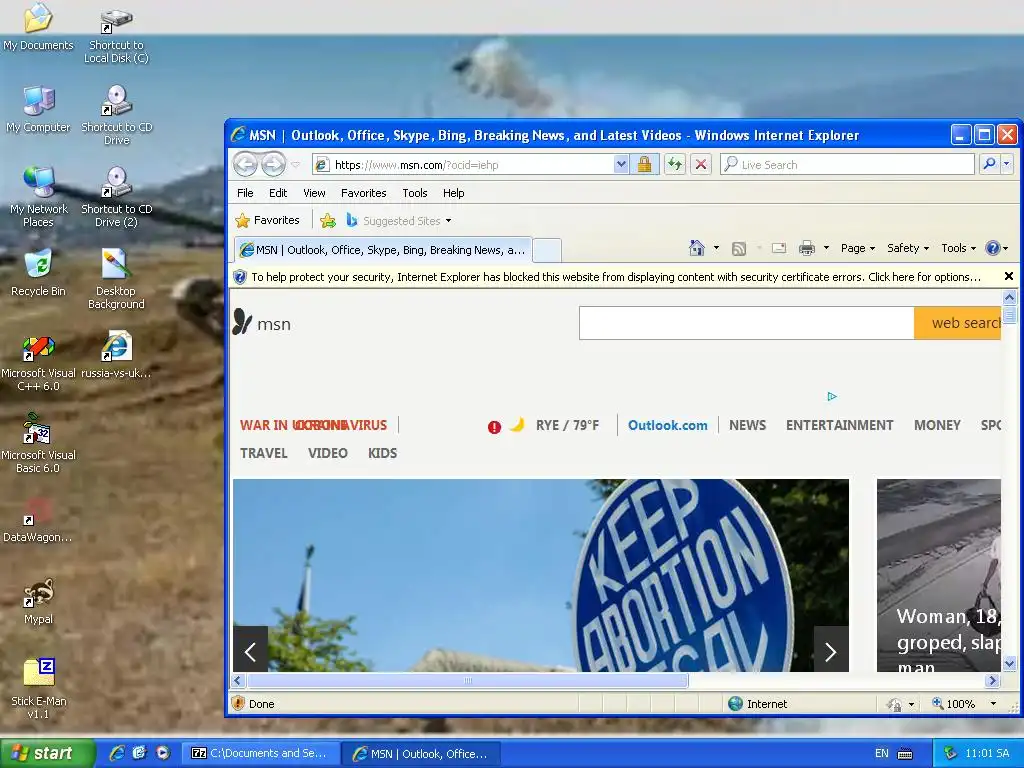Screen dimensions: 1024x768
Task: Open the Edit menu
Action: pos(278,193)
